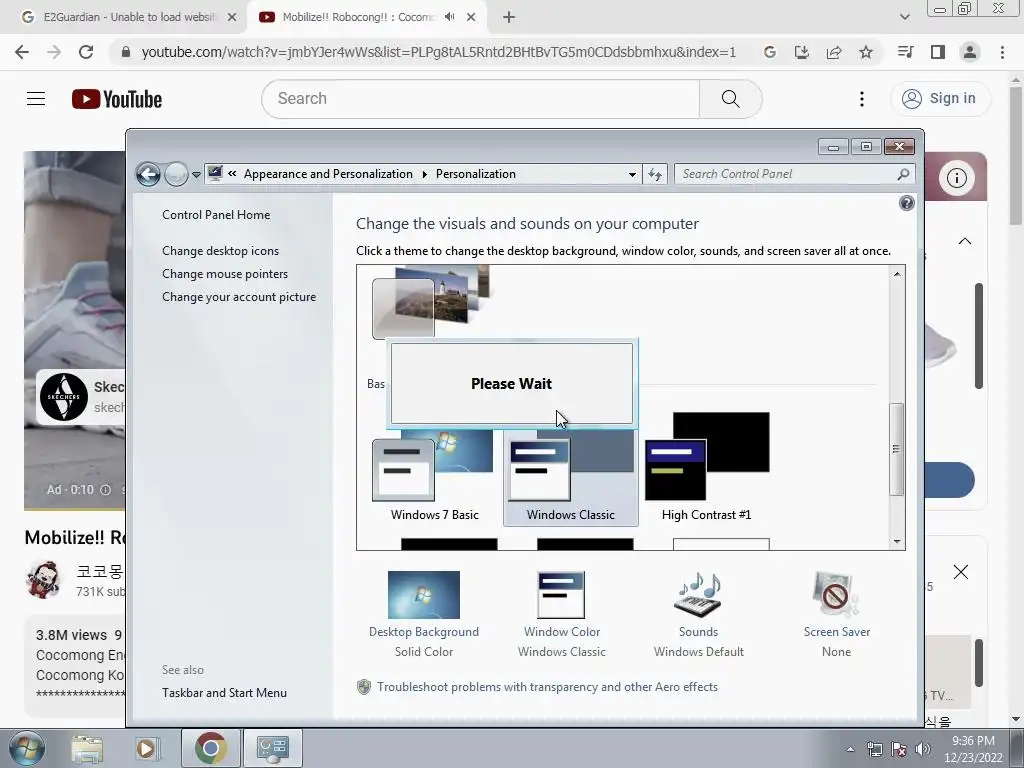Open Desktop Background settings
Image resolution: width=1024 pixels, height=768 pixels.
tap(424, 615)
